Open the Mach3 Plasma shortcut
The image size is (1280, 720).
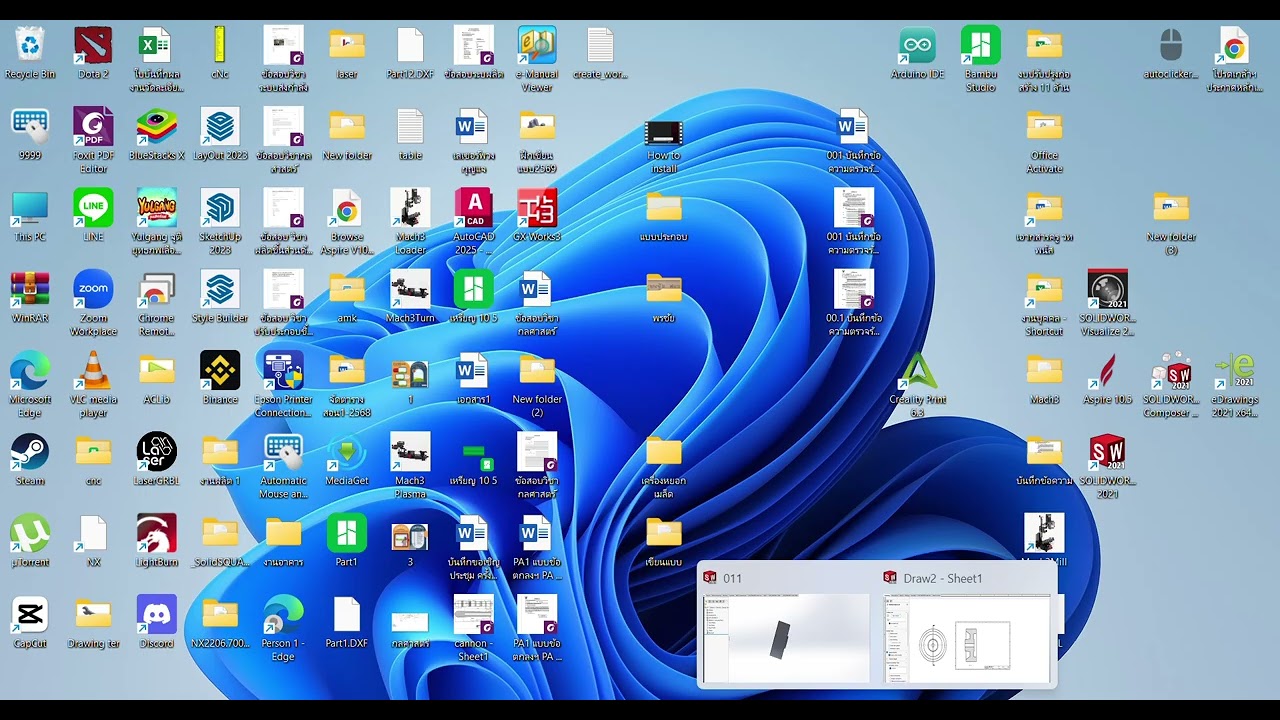click(x=410, y=466)
